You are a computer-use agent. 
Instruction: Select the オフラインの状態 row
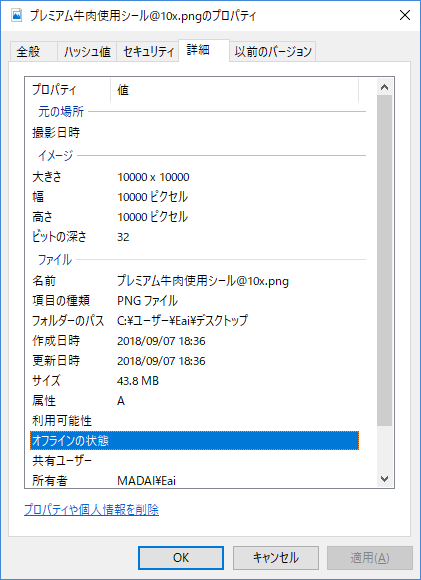(194, 441)
